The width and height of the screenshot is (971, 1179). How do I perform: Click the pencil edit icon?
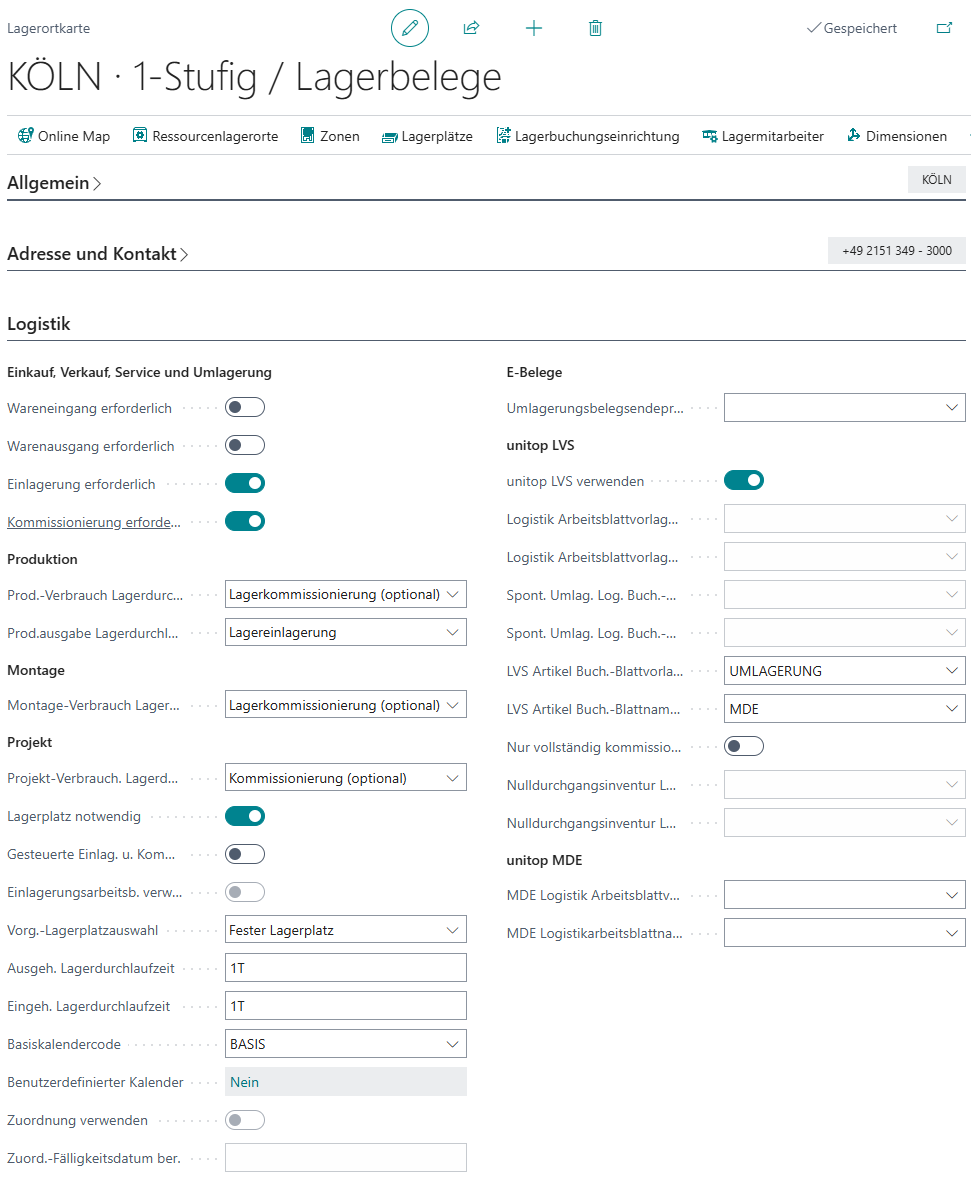(x=409, y=28)
